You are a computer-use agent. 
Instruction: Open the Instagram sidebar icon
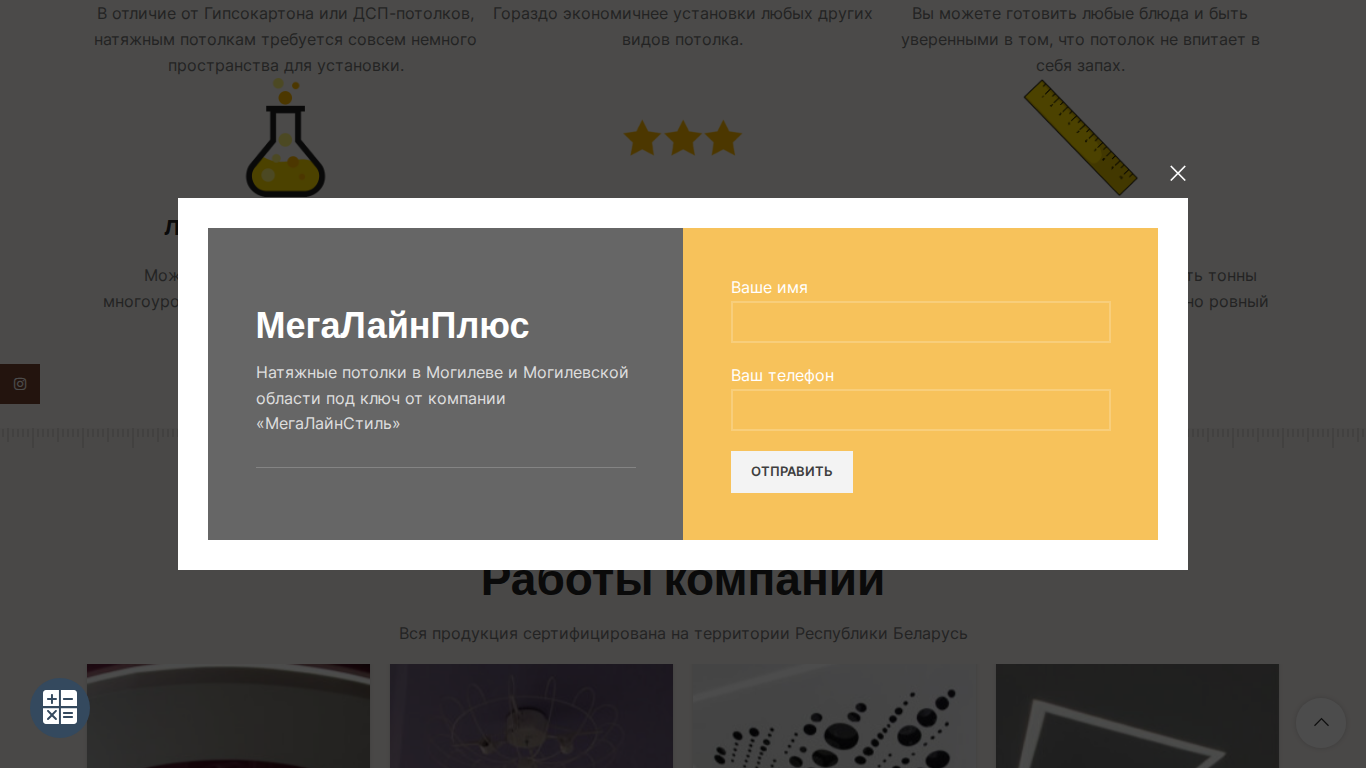point(20,384)
